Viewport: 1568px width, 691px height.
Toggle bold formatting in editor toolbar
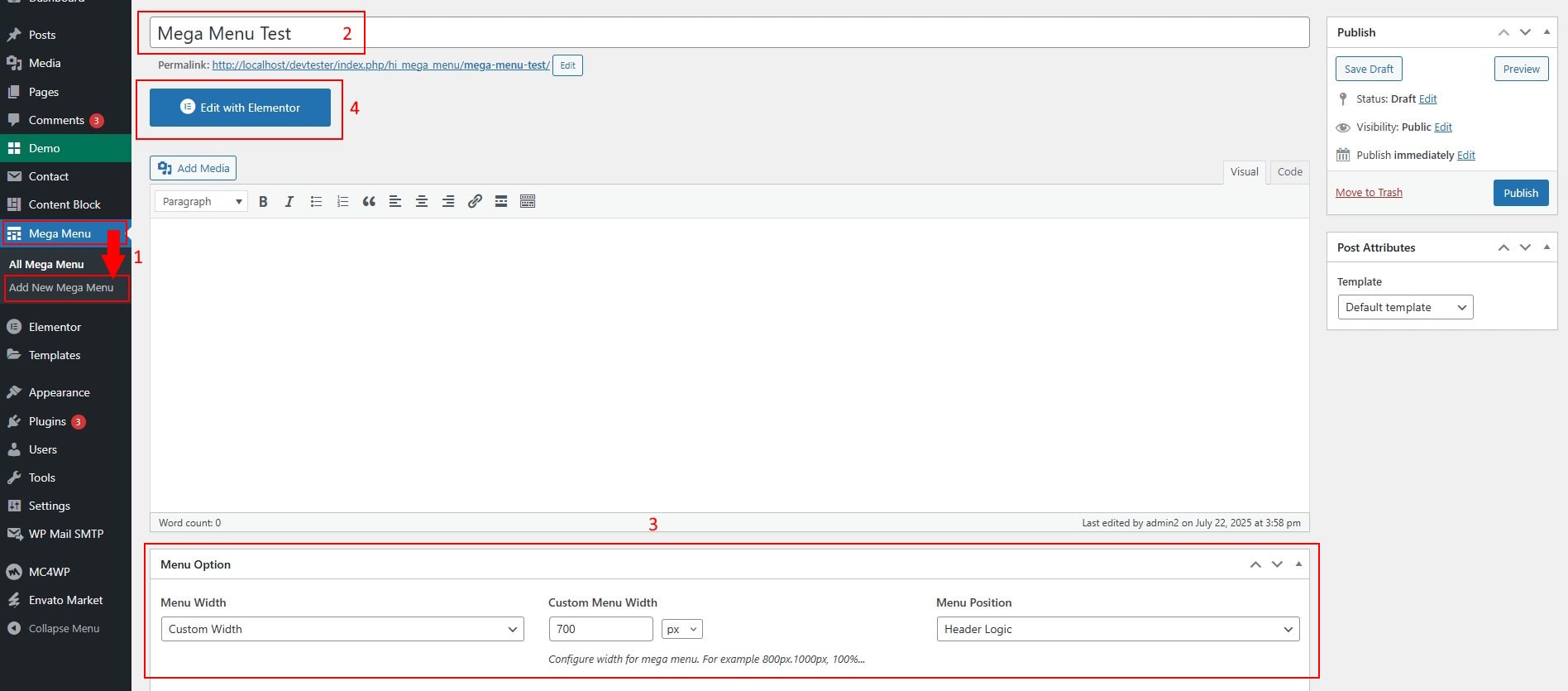263,201
